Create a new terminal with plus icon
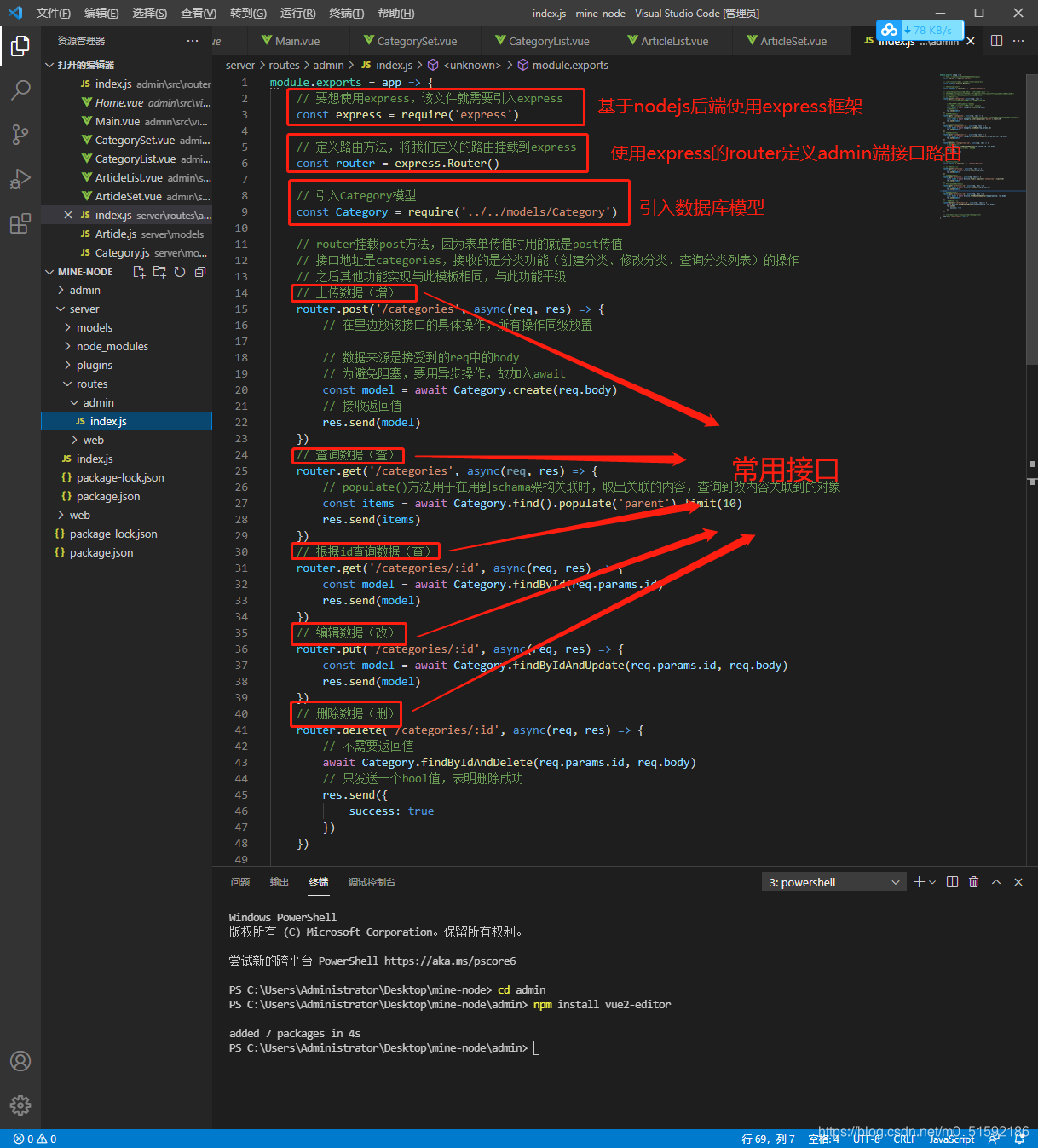This screenshot has height=1148, width=1038. [919, 882]
